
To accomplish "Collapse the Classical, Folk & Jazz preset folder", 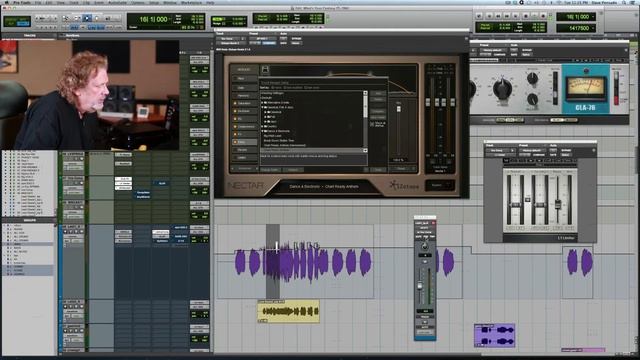I will (x=263, y=107).
